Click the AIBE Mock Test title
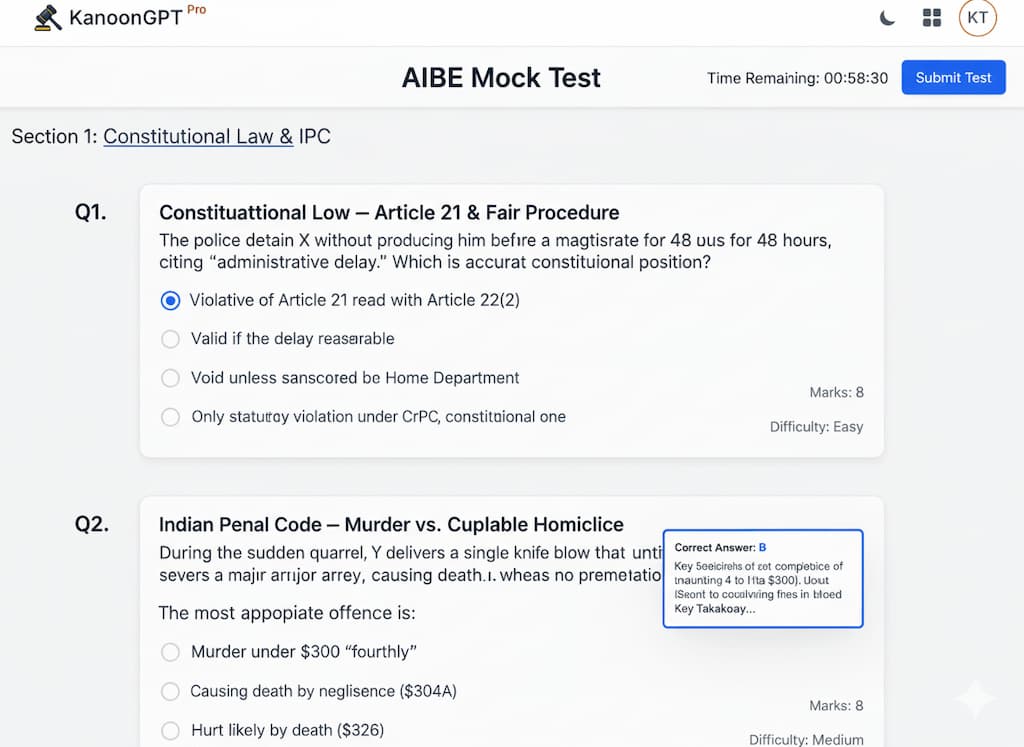1024x747 pixels. 501,78
